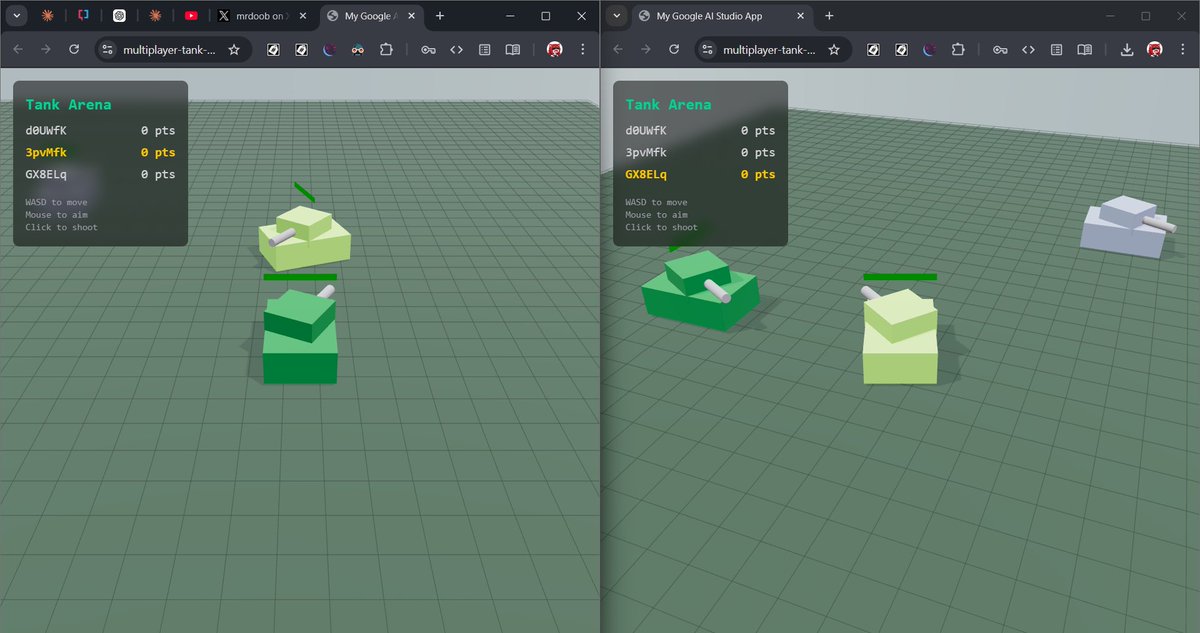Viewport: 1200px width, 633px height.
Task: Open reading mode book icon in right window
Action: [1085, 49]
